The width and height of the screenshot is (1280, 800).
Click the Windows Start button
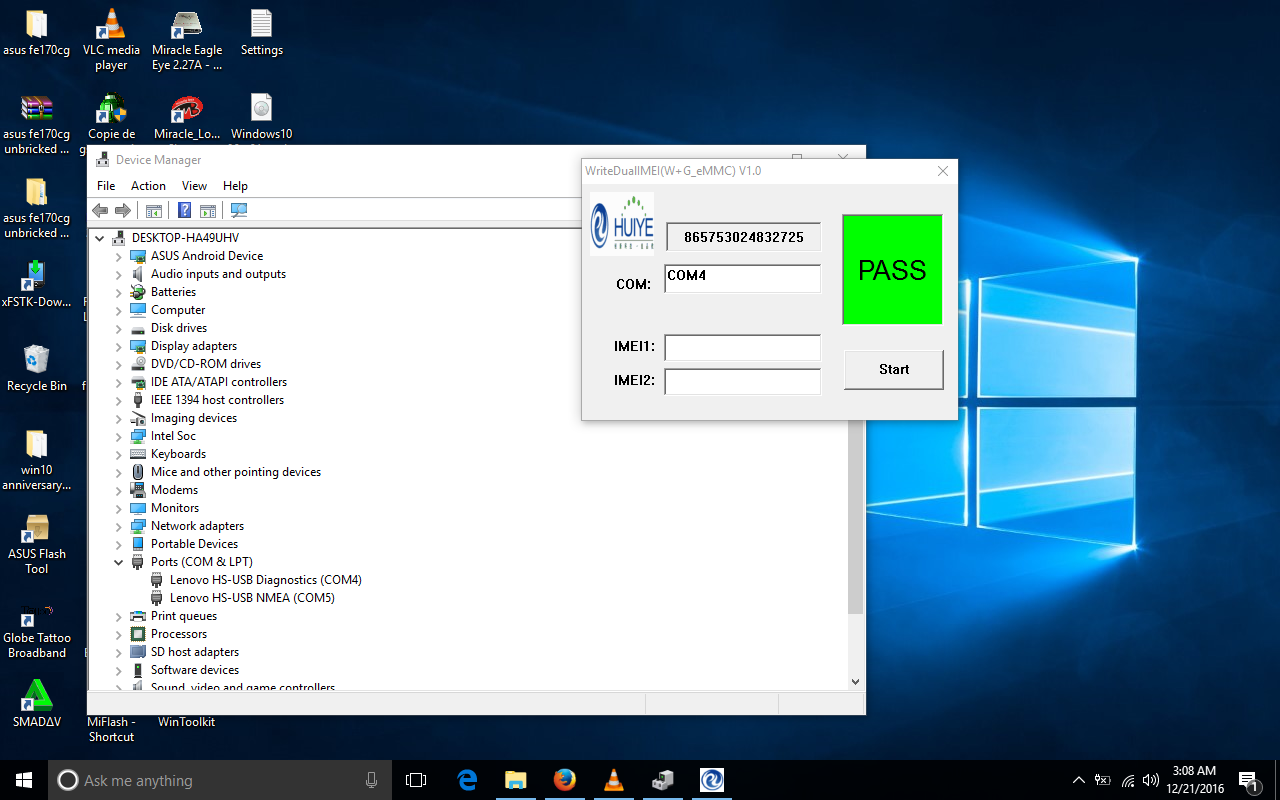click(x=24, y=780)
